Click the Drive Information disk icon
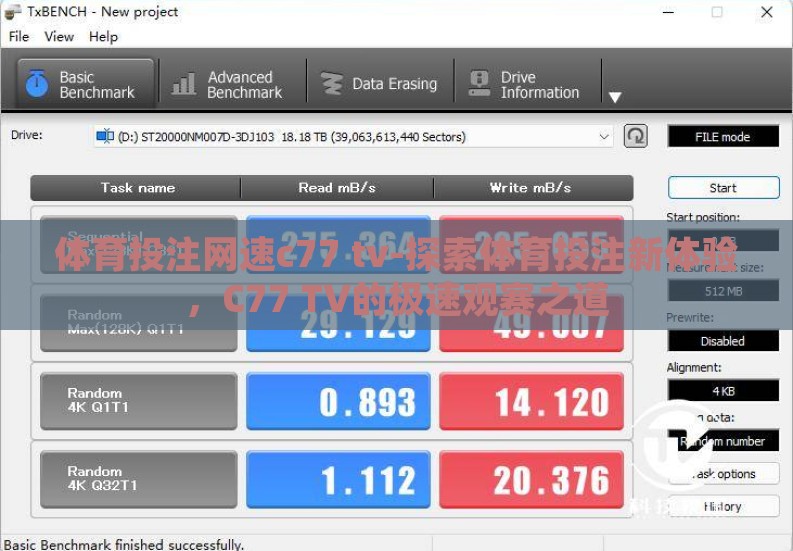The width and height of the screenshot is (793, 551). click(x=479, y=83)
